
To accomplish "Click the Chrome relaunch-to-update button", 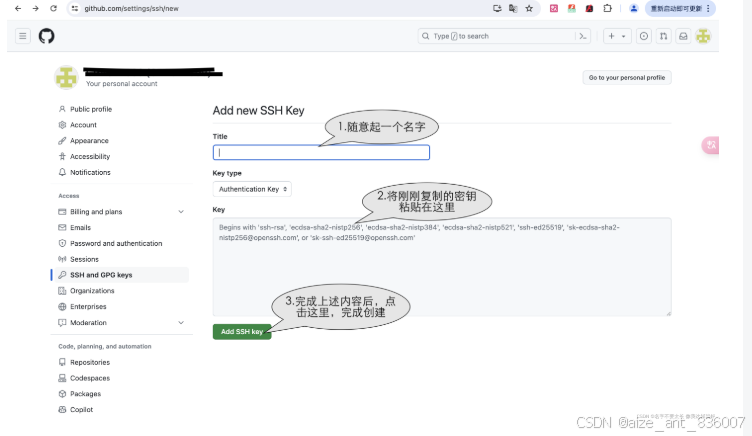I will pyautogui.click(x=676, y=8).
